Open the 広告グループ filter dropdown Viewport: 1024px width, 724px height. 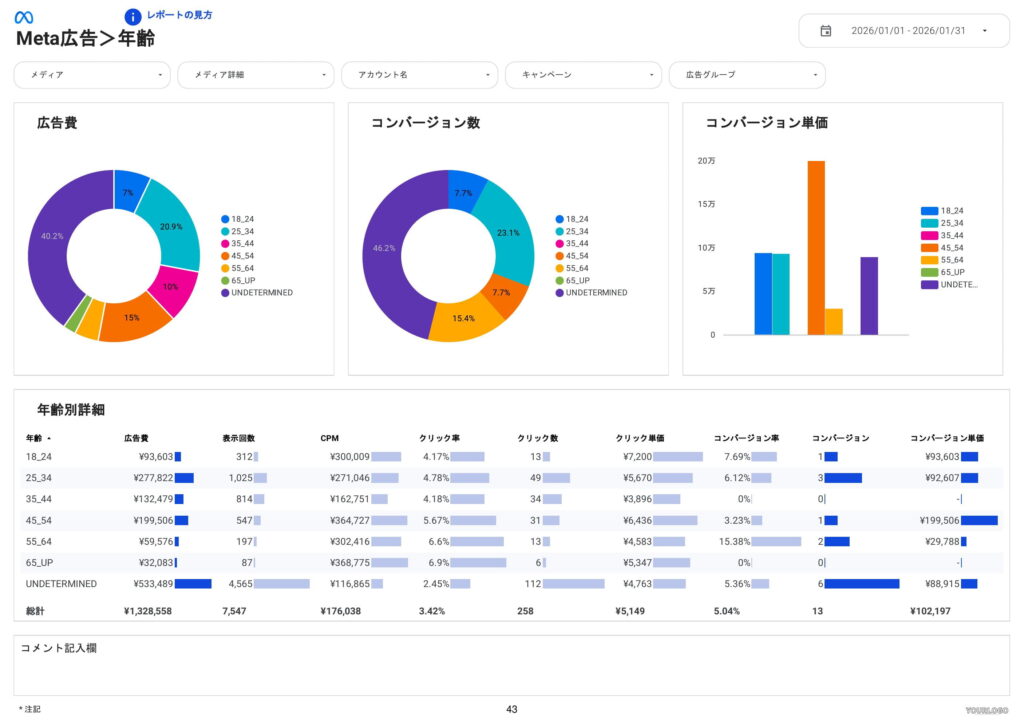coord(747,74)
